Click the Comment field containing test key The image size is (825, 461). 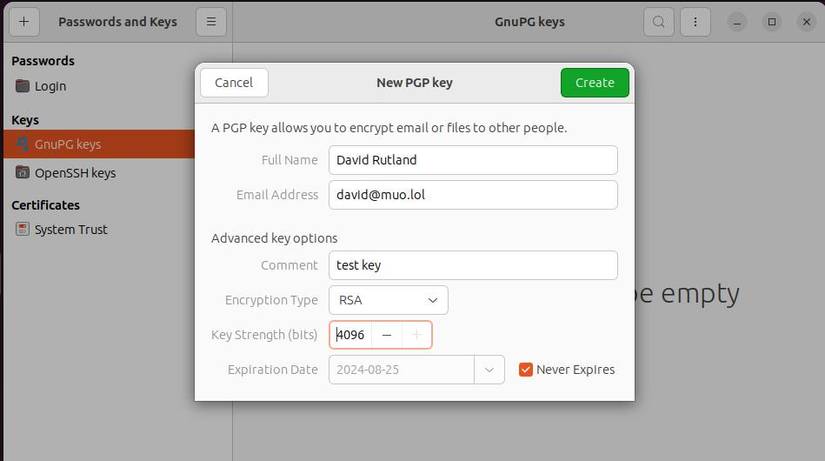(473, 265)
